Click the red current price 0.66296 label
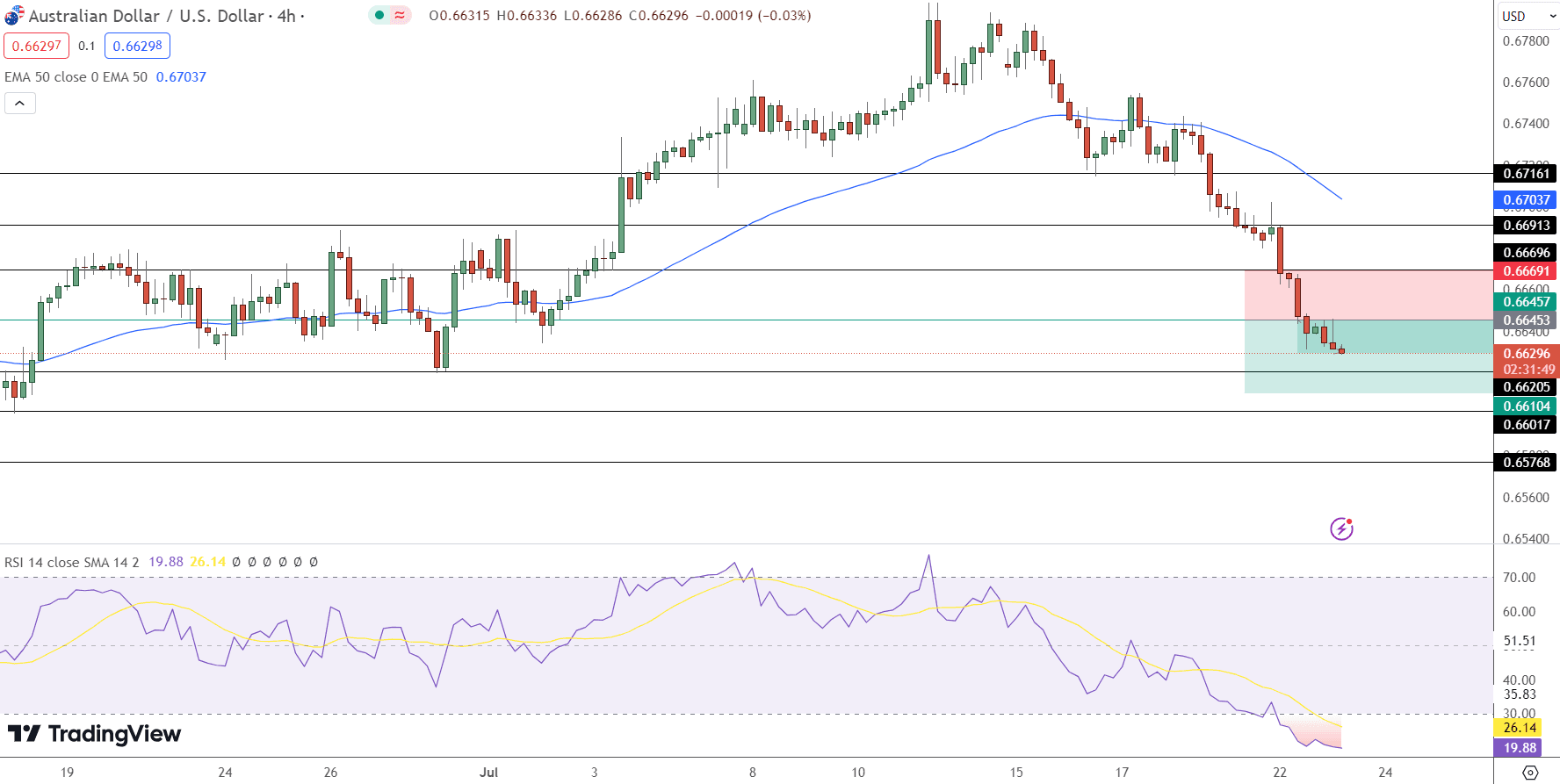This screenshot has height=784, width=1560. [x=1526, y=354]
